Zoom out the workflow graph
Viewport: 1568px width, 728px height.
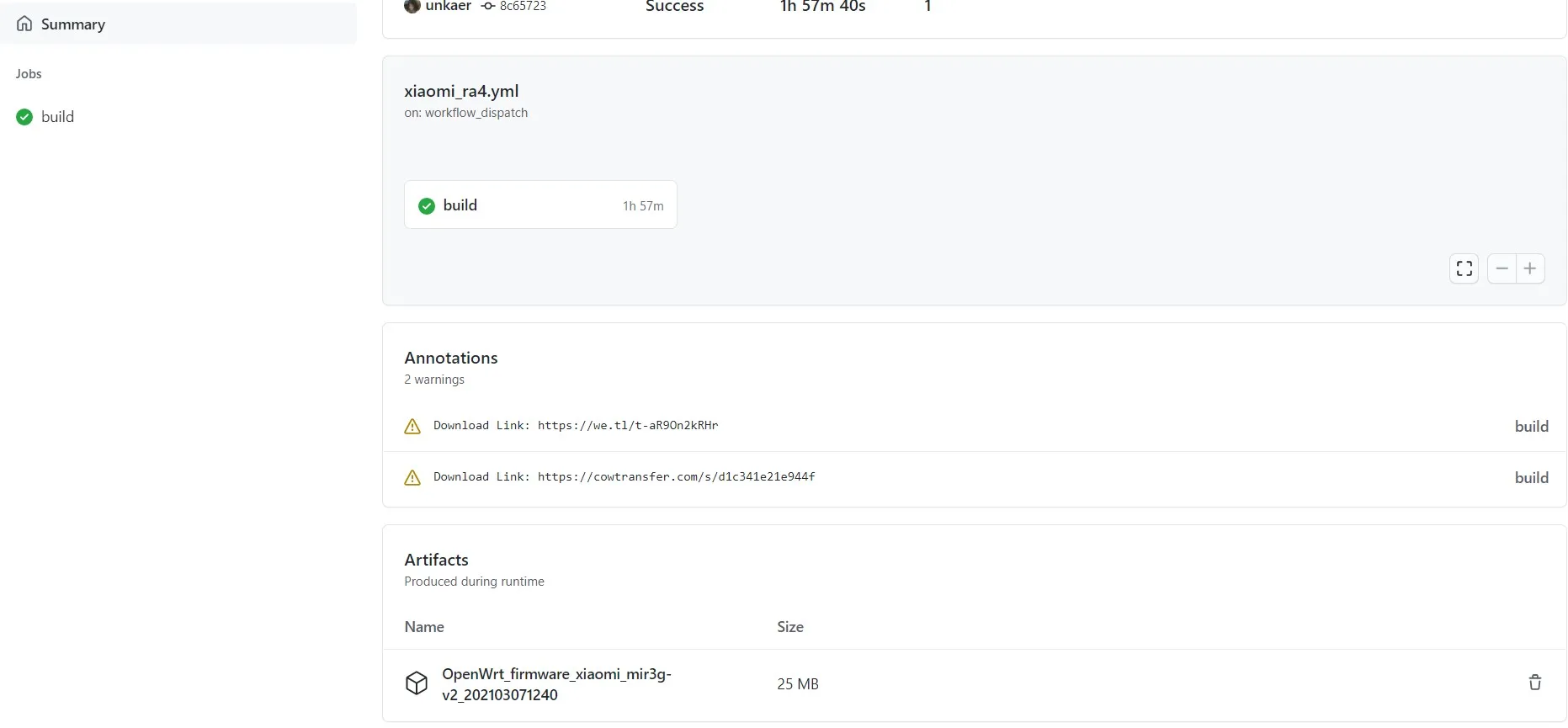(x=1502, y=268)
